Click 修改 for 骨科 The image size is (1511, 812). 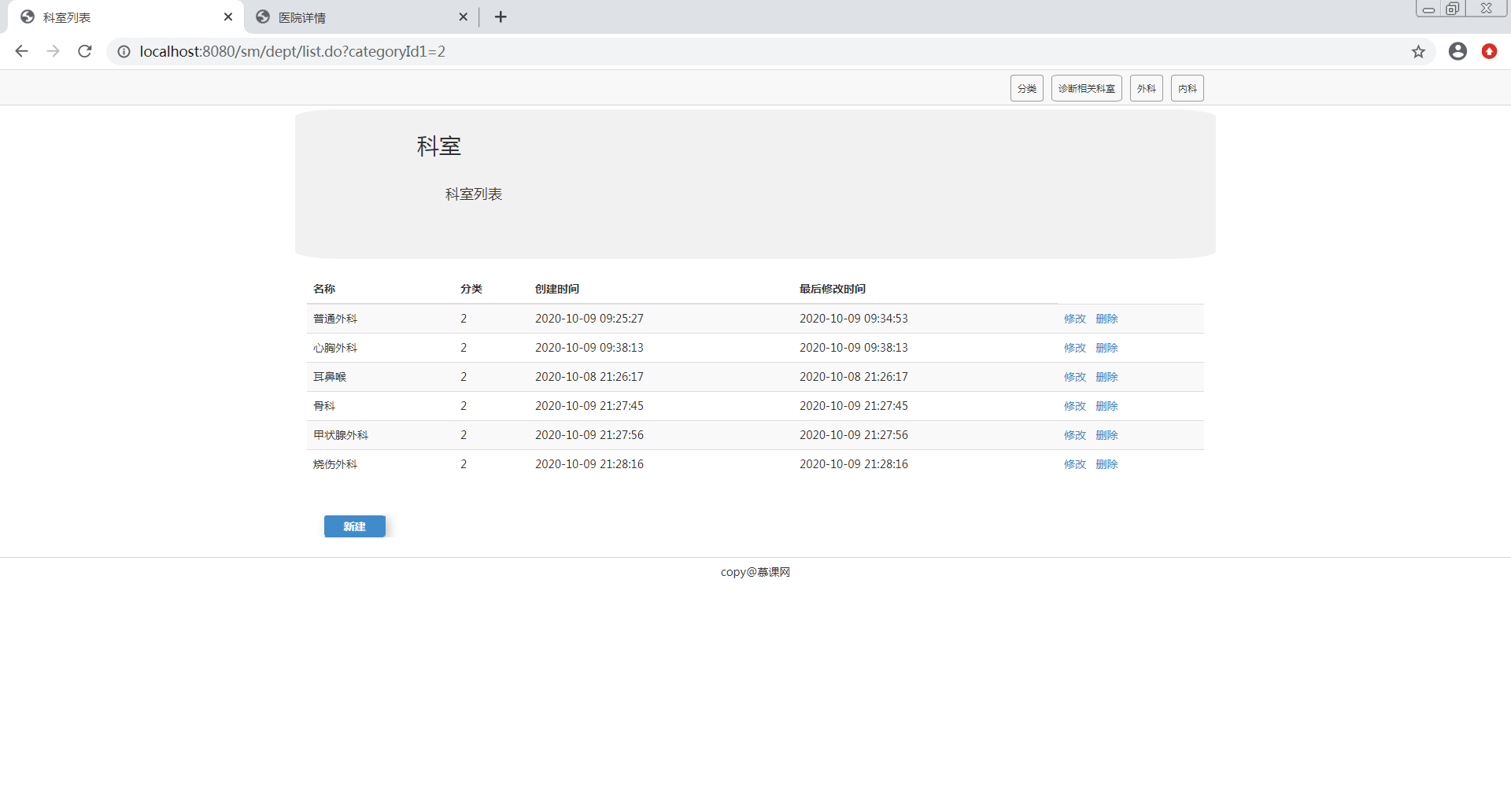click(1075, 406)
